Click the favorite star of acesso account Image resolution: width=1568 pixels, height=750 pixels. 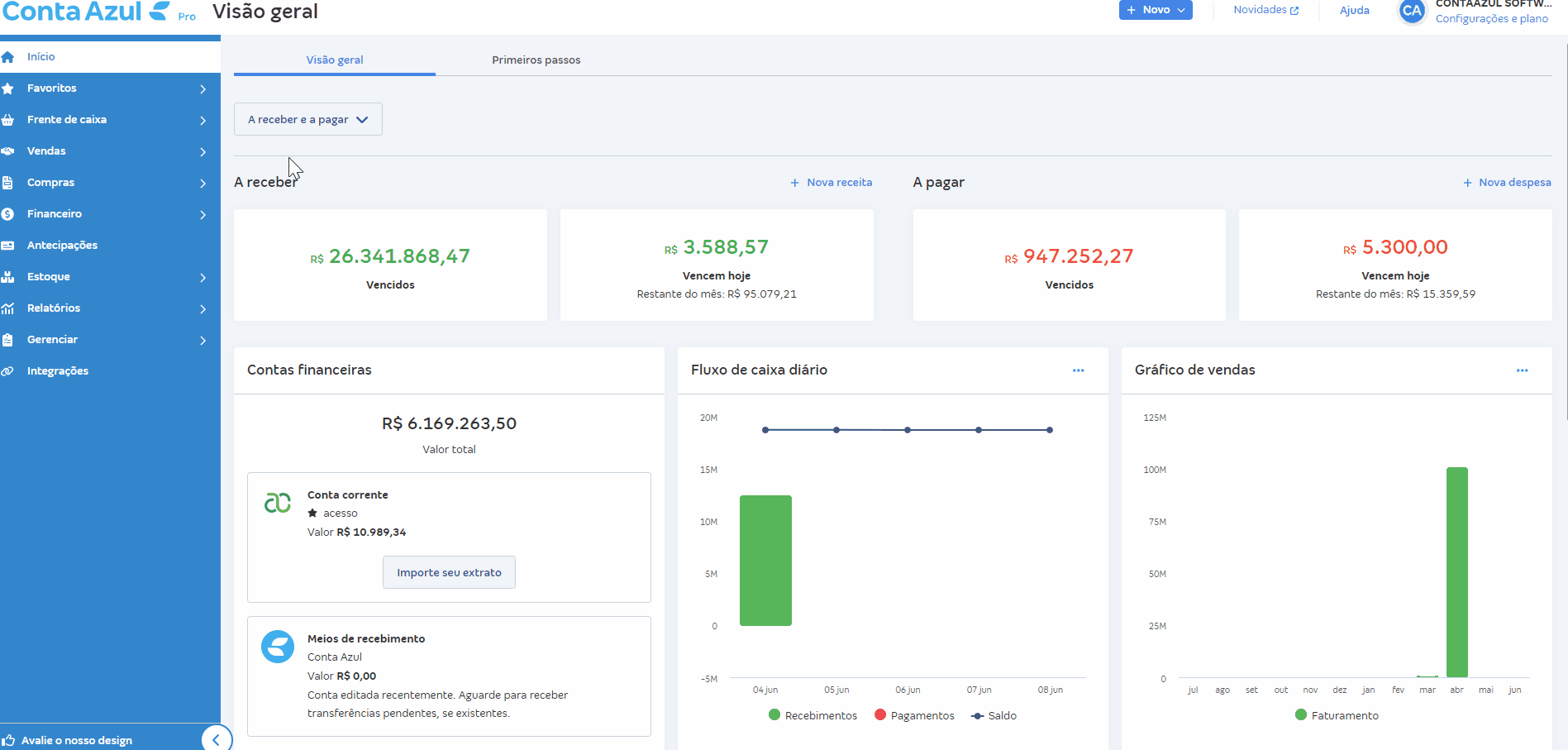(x=312, y=514)
